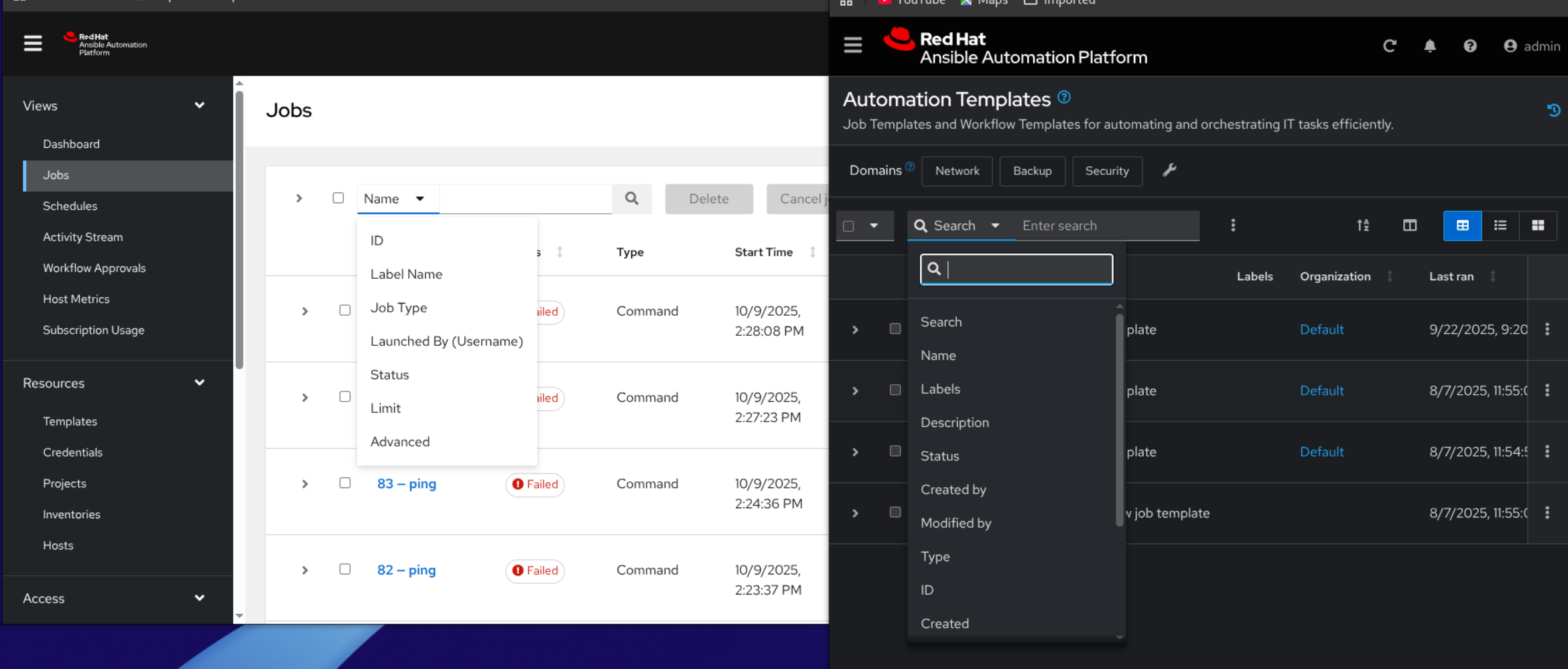This screenshot has height=669, width=1568.
Task: Open the Search filter type dropdown
Action: (962, 226)
